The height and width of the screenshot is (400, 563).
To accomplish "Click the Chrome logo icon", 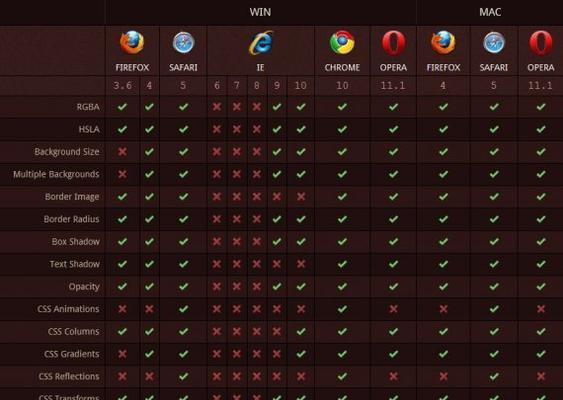I will point(342,42).
